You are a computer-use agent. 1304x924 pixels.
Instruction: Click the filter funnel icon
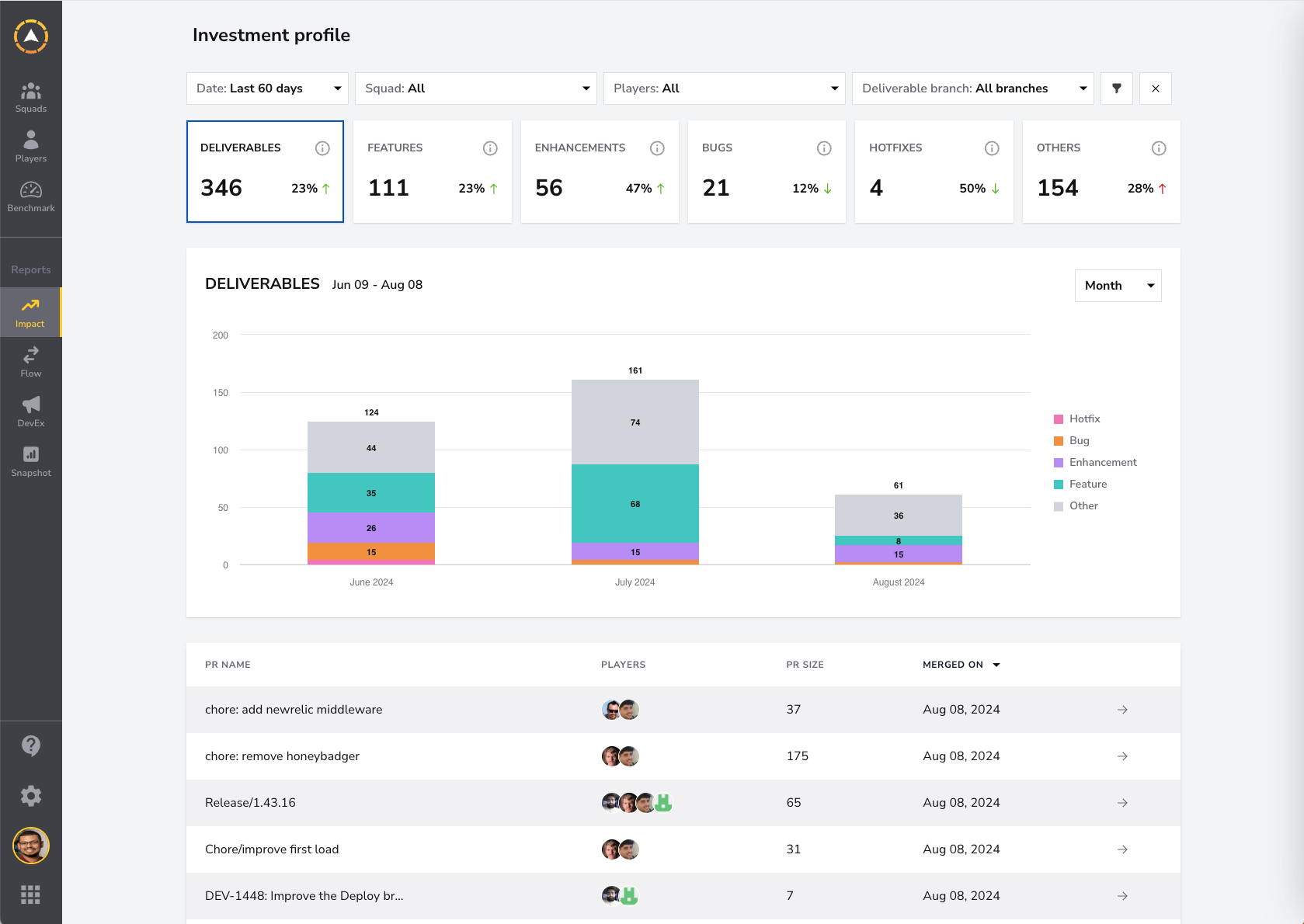point(1117,89)
